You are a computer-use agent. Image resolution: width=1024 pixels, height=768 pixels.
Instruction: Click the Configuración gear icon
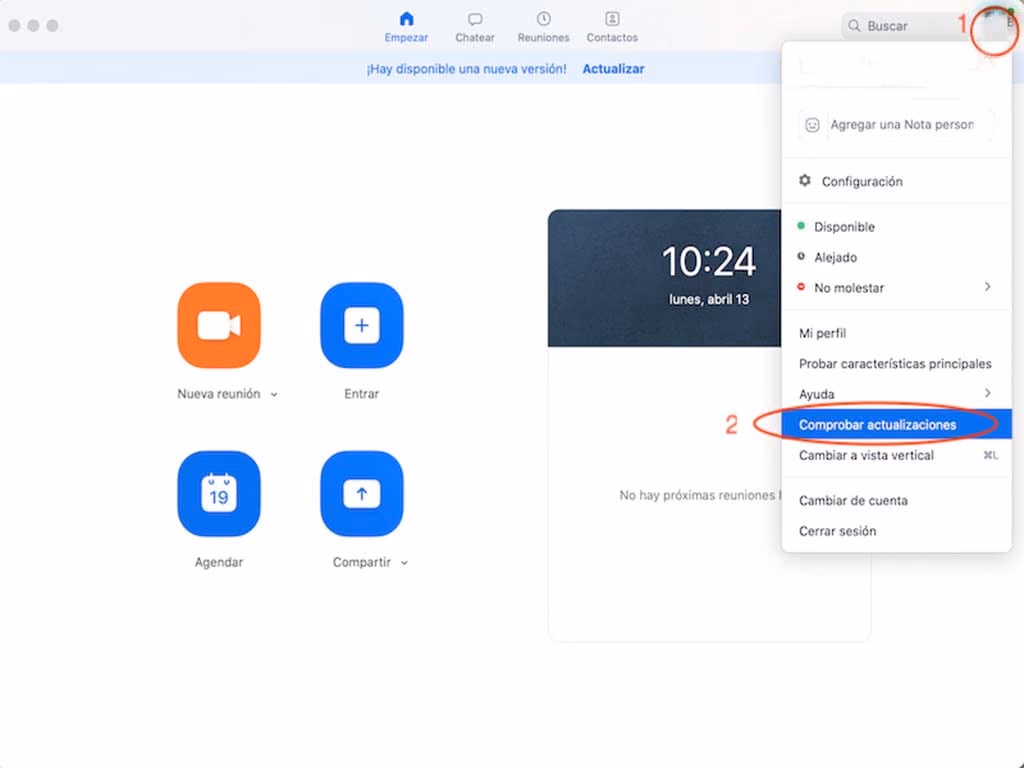805,180
